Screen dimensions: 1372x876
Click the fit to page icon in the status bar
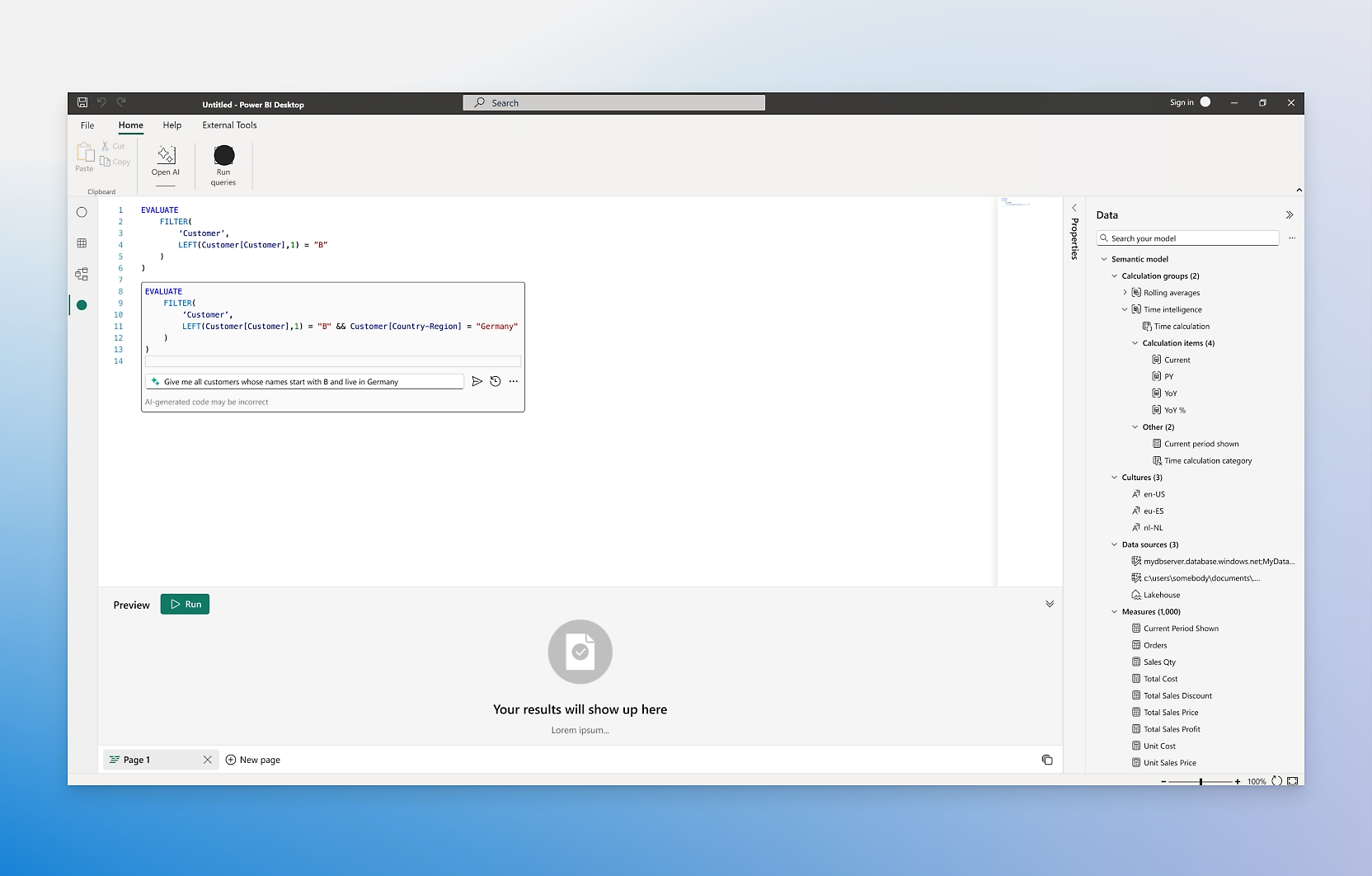click(1292, 781)
